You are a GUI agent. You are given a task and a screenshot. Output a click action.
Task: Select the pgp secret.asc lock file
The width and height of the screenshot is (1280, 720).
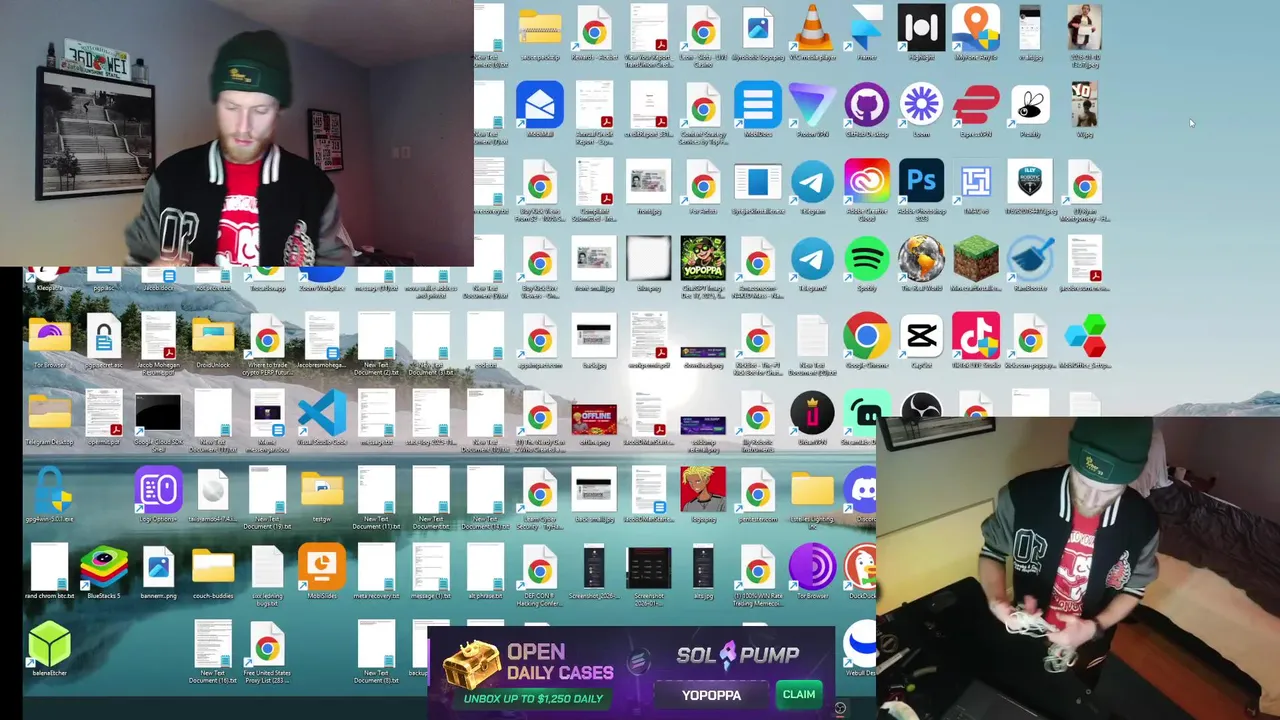[x=104, y=337]
